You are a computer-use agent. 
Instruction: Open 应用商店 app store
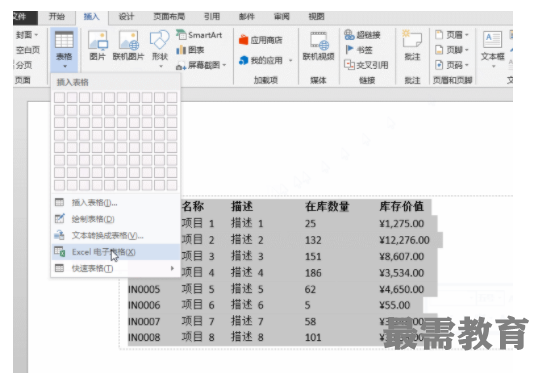click(x=260, y=40)
